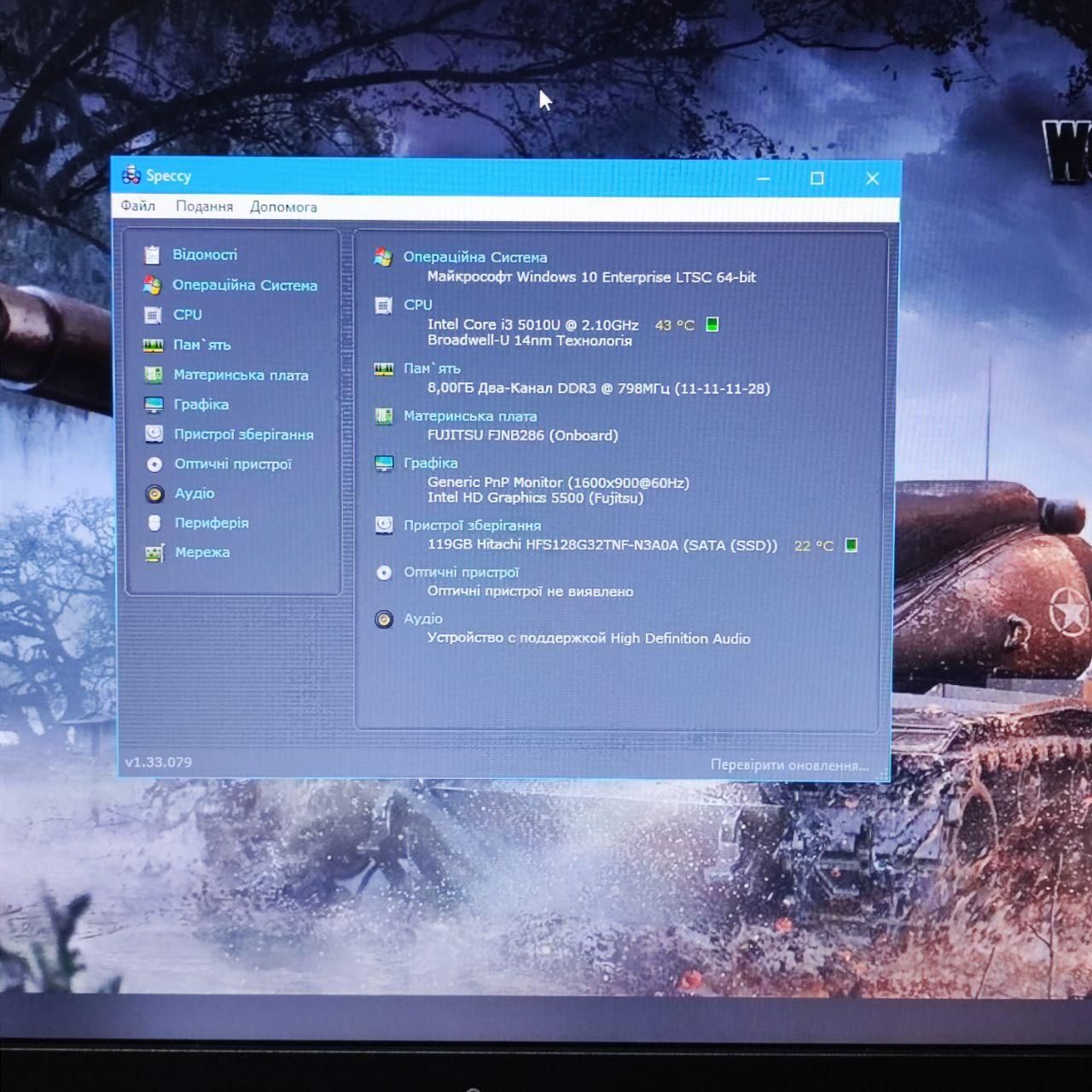
Task: Click the Пам`ять RAM icon in the sidebar
Action: [x=153, y=345]
